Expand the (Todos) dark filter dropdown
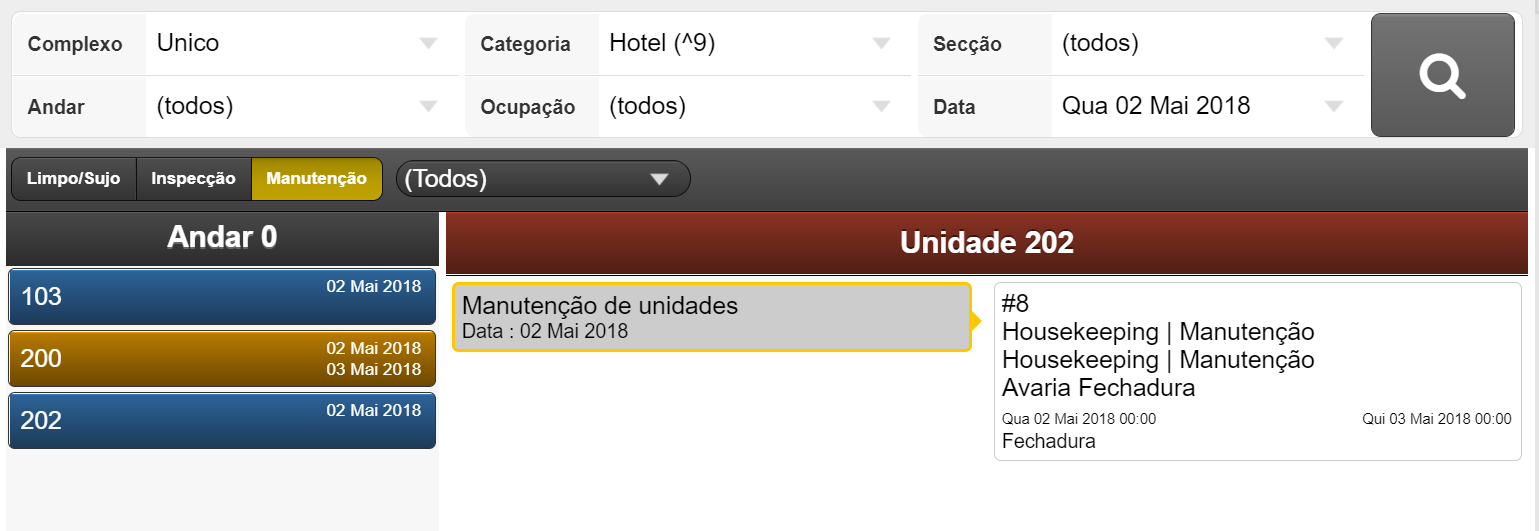This screenshot has height=531, width=1539. point(543,179)
